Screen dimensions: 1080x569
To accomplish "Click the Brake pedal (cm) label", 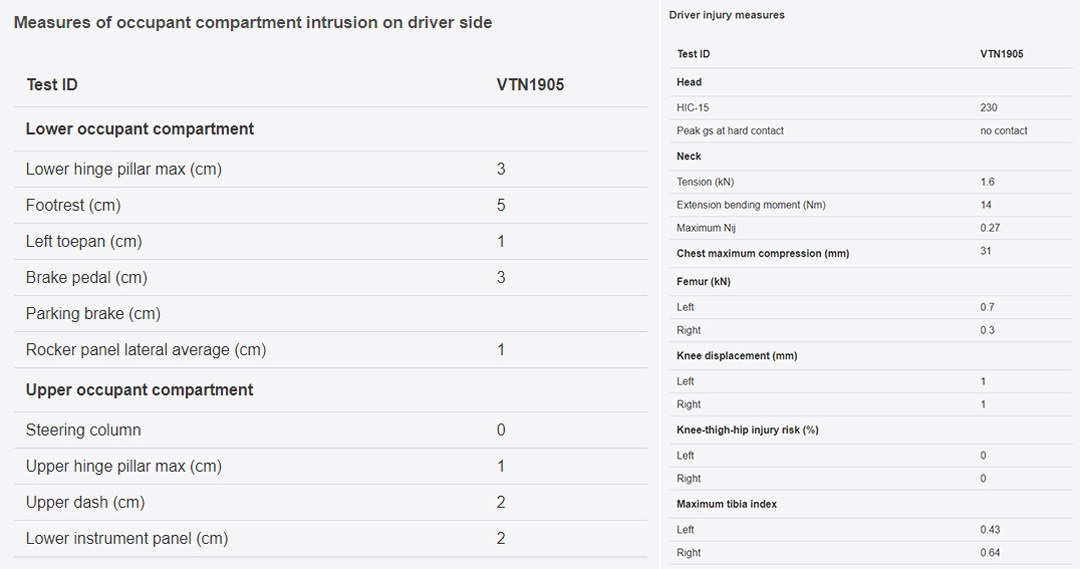I will point(86,277).
